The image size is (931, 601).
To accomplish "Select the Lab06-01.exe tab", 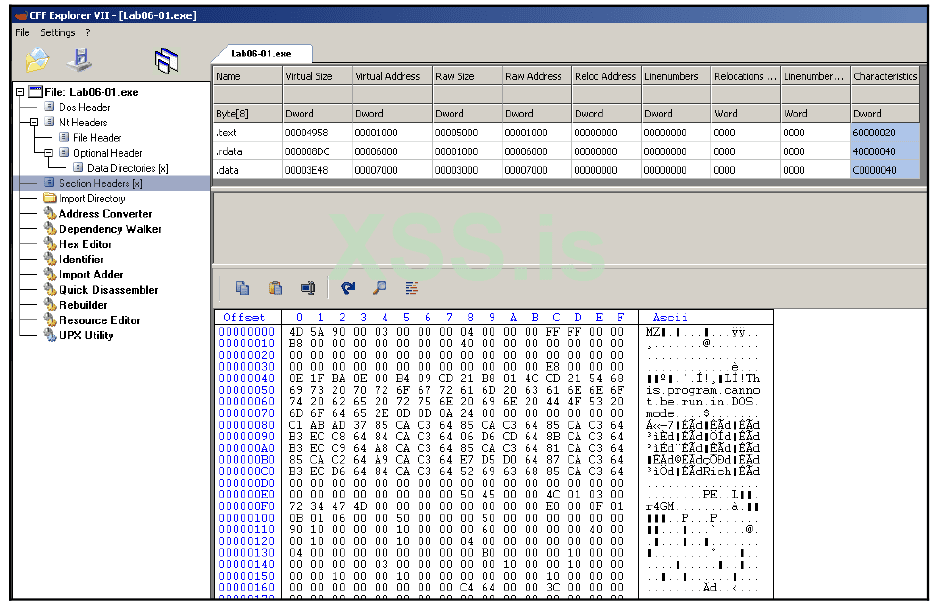I will click(x=261, y=53).
